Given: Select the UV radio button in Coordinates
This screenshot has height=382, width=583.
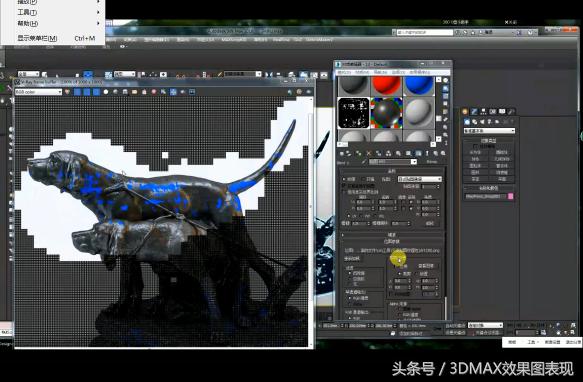Looking at the screenshot, I should pos(350,216).
